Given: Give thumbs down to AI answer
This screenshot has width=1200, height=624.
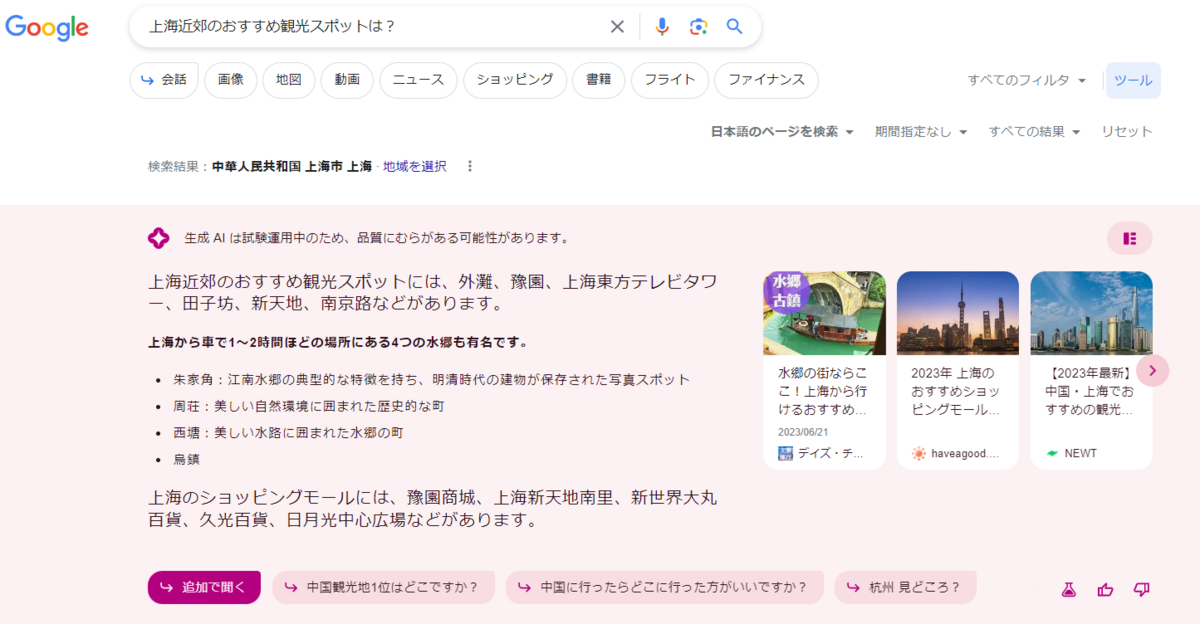Looking at the screenshot, I should (1141, 590).
